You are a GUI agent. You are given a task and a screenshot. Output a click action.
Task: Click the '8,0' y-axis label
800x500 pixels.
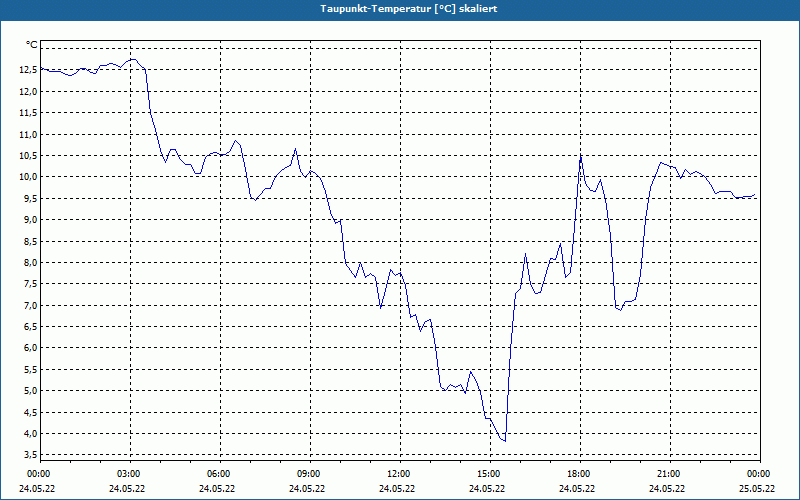(x=31, y=263)
